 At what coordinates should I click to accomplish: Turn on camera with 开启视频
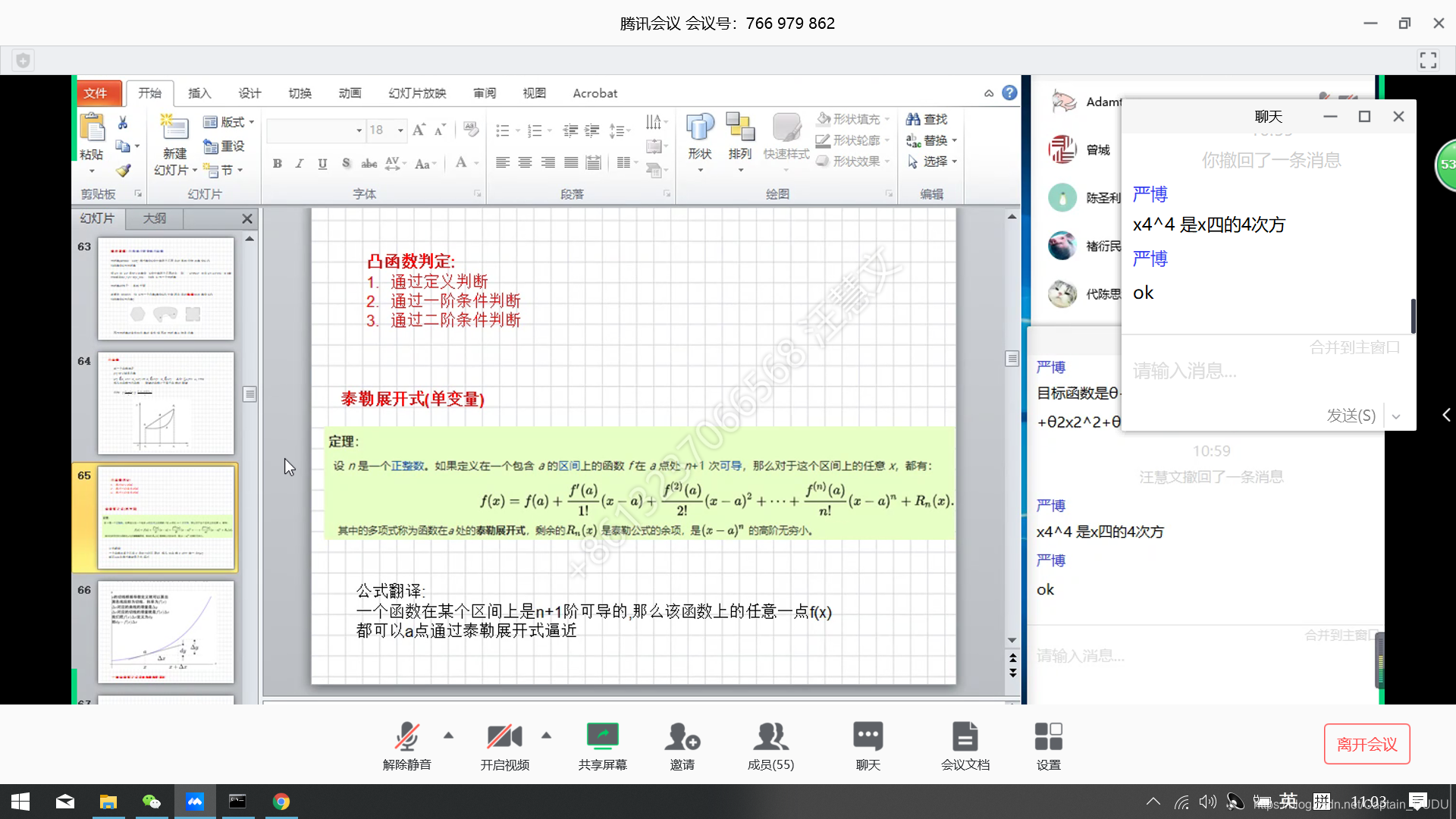[x=504, y=745]
